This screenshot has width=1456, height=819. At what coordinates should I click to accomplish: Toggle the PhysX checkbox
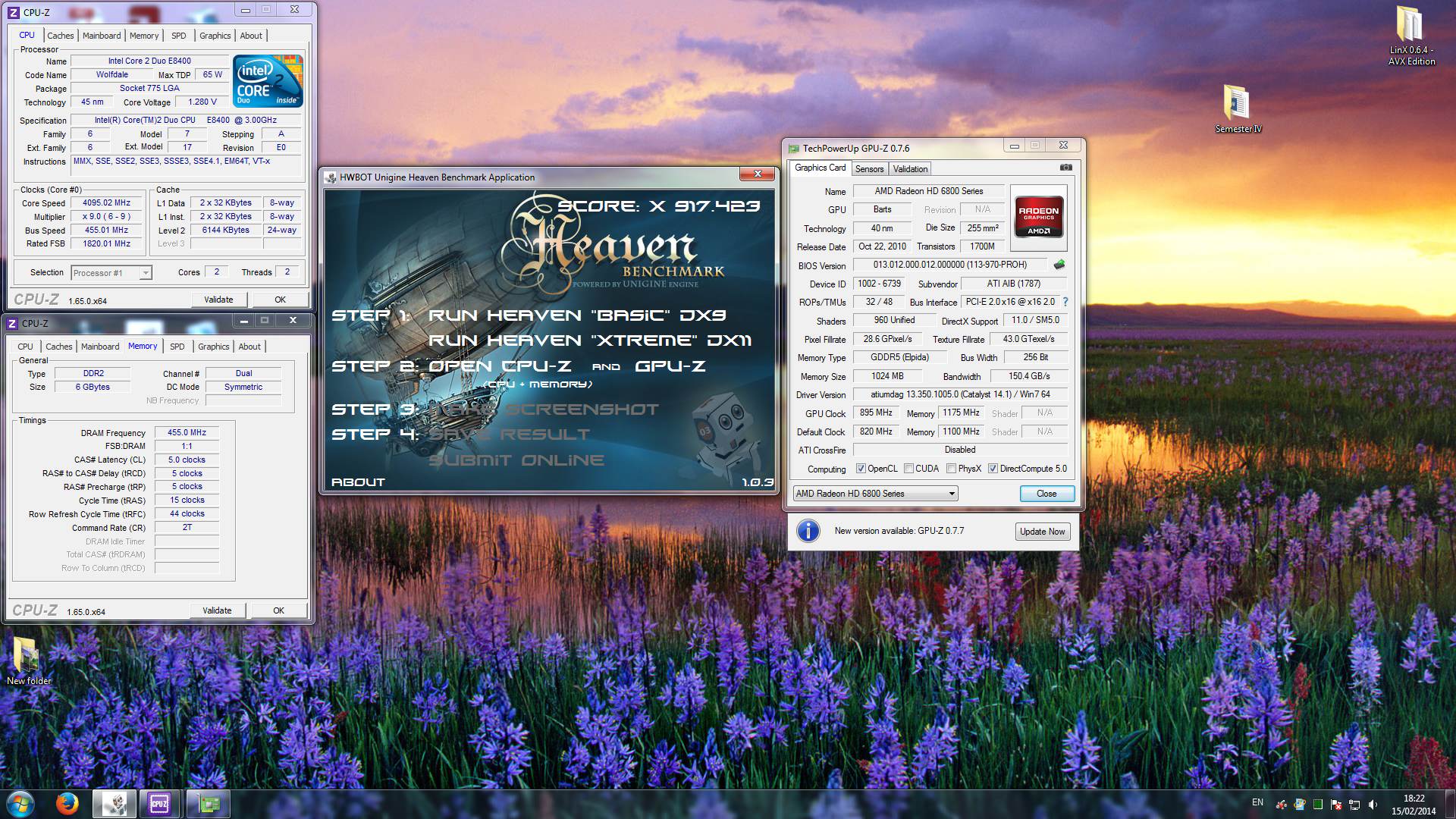pos(951,469)
